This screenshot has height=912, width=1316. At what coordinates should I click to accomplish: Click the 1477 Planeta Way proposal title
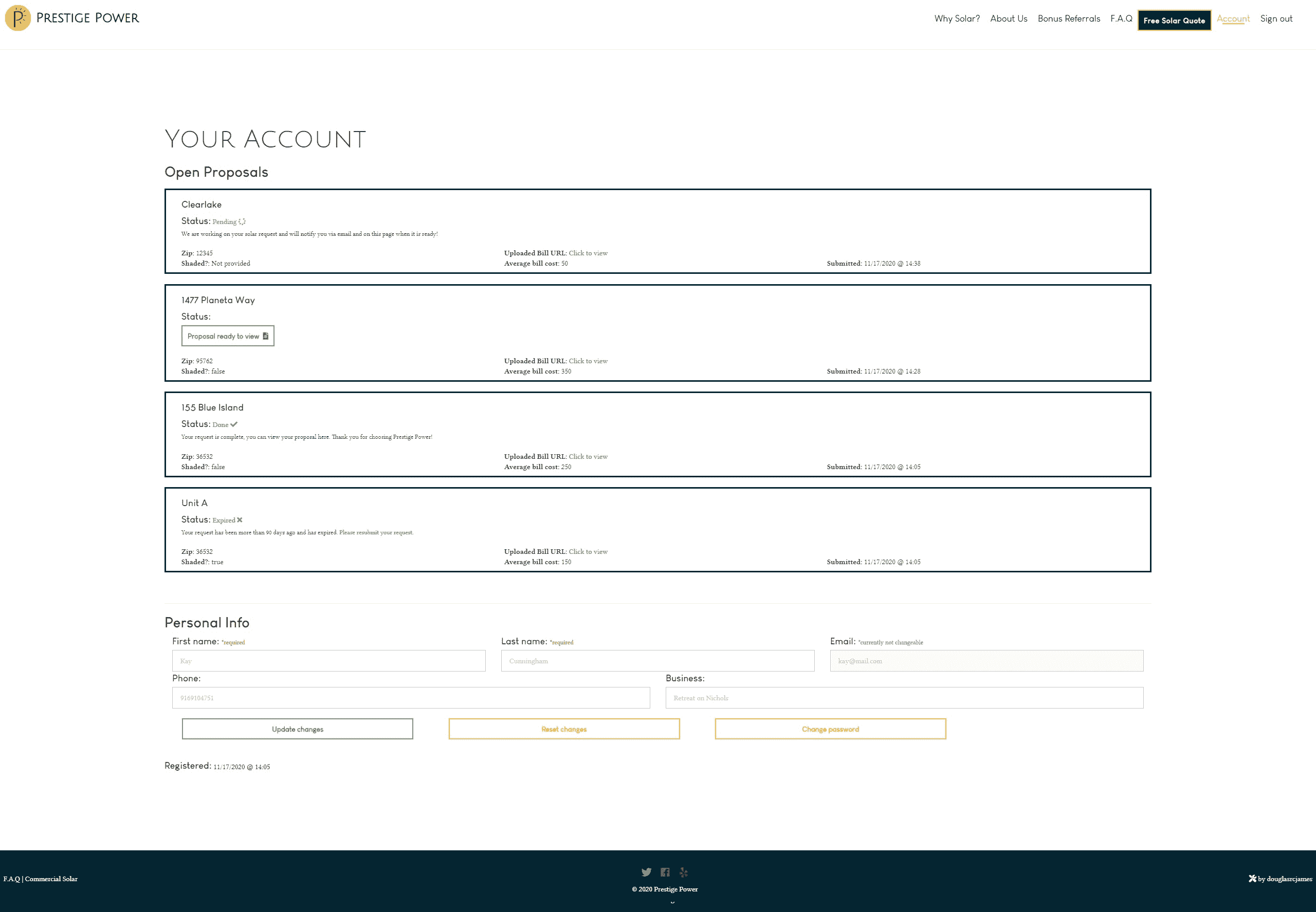[x=218, y=300]
